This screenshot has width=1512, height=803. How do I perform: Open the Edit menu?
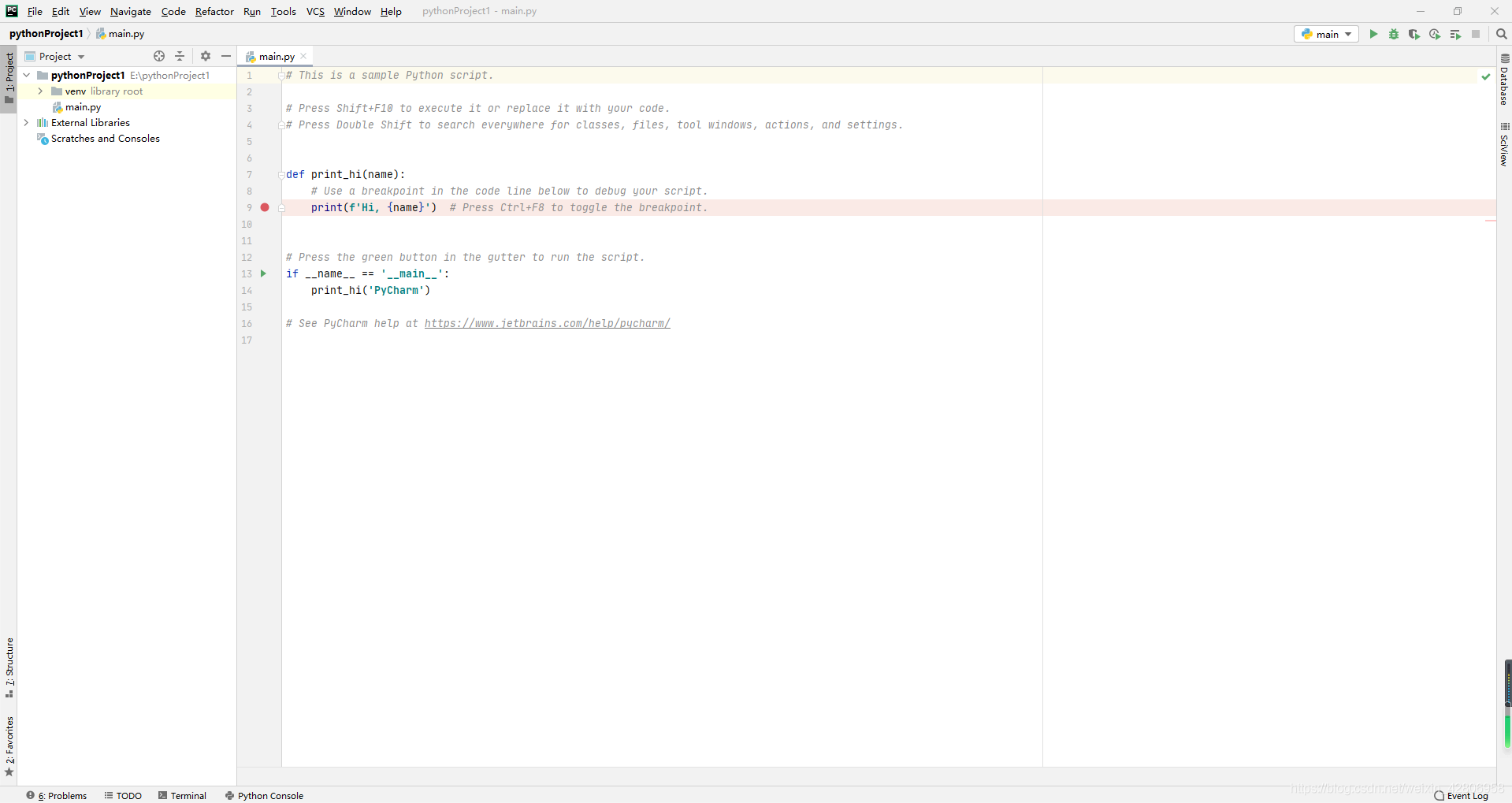[x=61, y=11]
